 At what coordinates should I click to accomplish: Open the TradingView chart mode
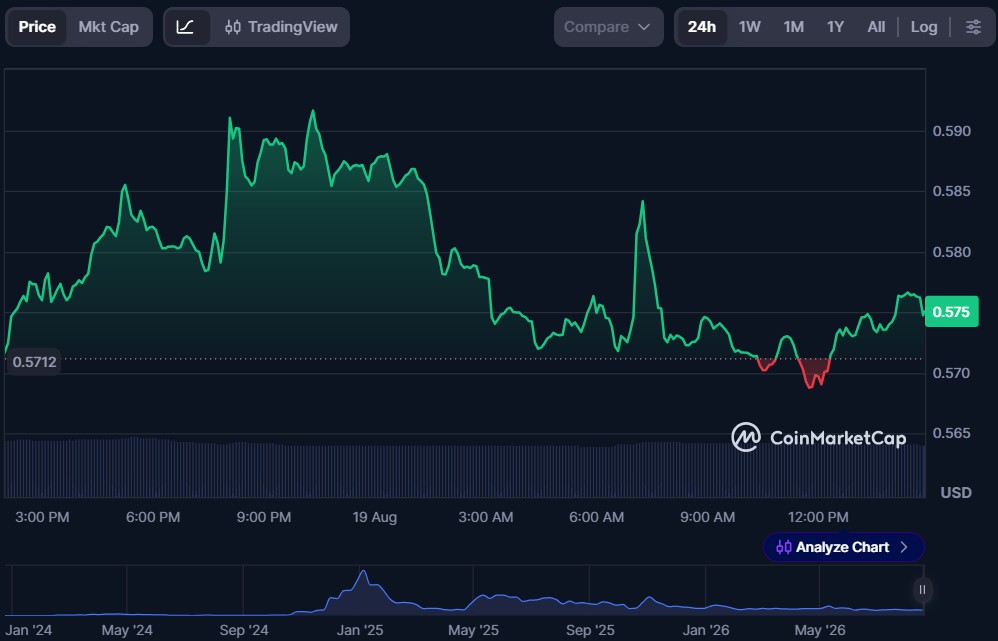(x=281, y=27)
